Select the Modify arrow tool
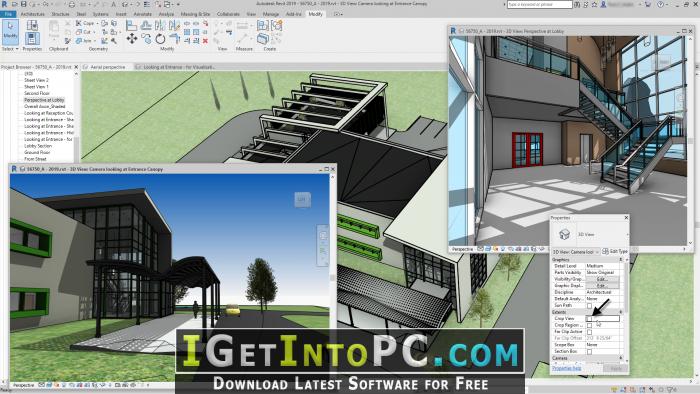This screenshot has height=394, width=700. pyautogui.click(x=10, y=31)
